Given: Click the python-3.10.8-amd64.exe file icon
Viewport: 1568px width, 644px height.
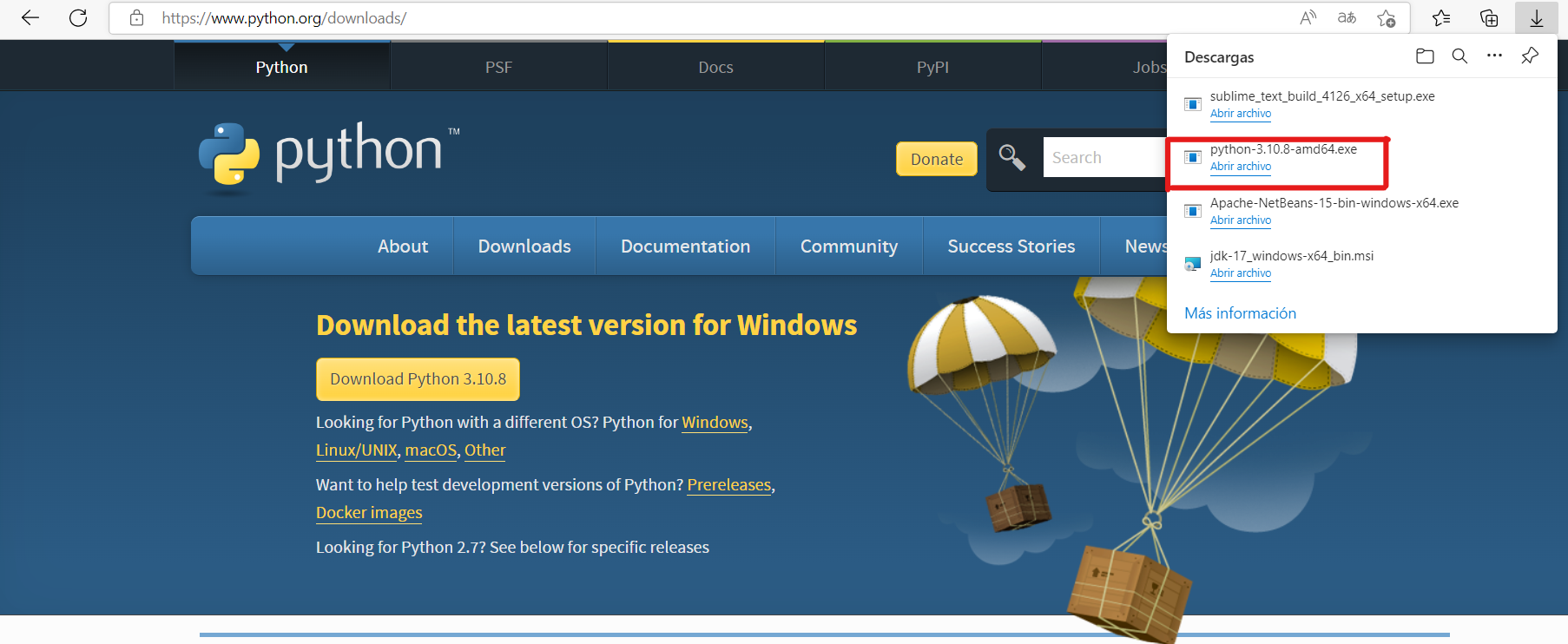Looking at the screenshot, I should (1193, 157).
